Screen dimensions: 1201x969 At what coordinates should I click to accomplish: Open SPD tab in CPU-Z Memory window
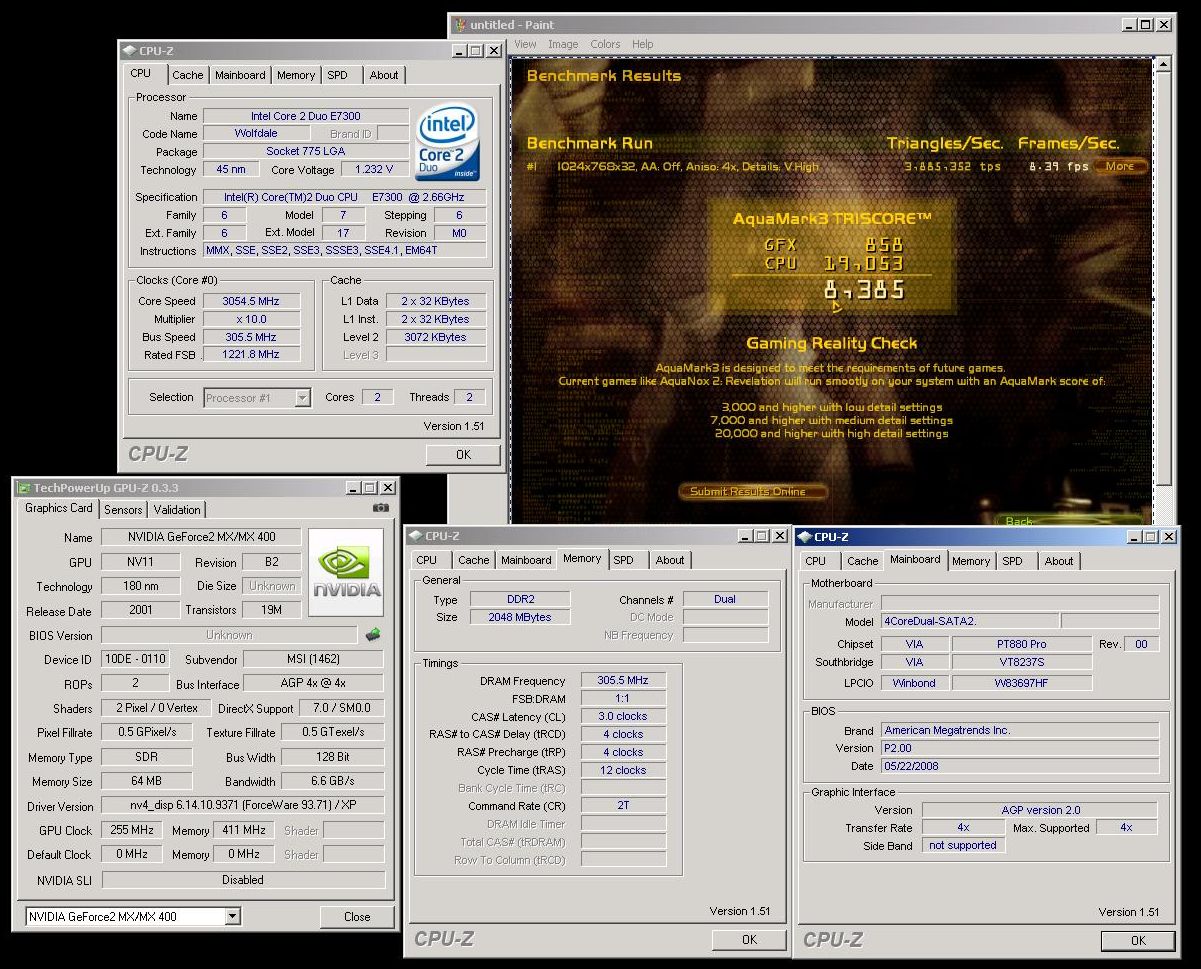coord(624,560)
